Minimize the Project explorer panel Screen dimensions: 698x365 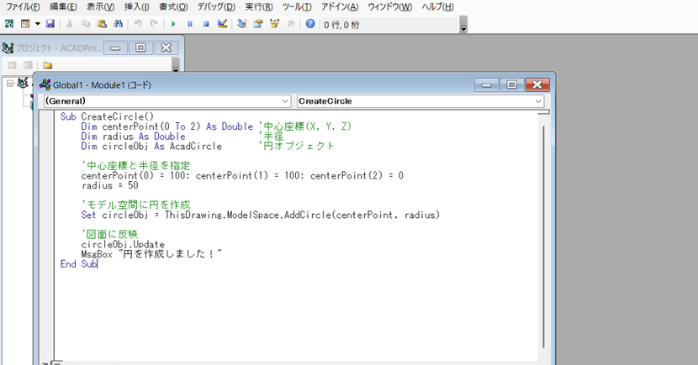(x=115, y=48)
